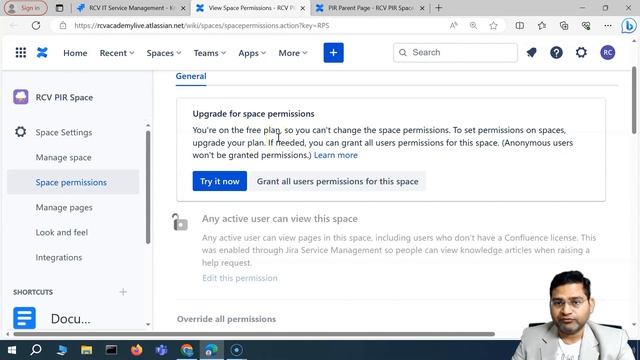Go to Confluence Home

[x=75, y=53]
